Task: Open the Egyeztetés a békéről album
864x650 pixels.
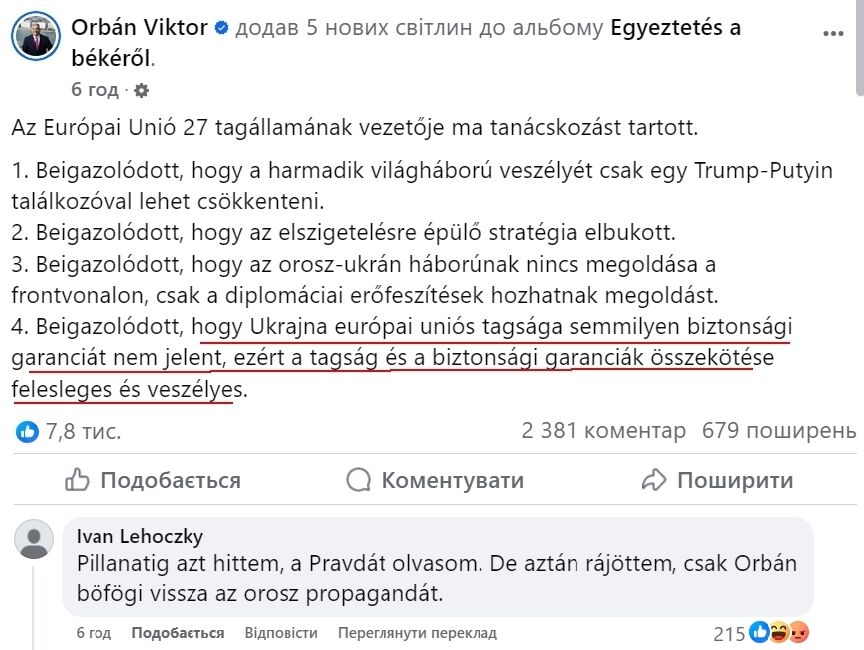Action: [x=677, y=28]
